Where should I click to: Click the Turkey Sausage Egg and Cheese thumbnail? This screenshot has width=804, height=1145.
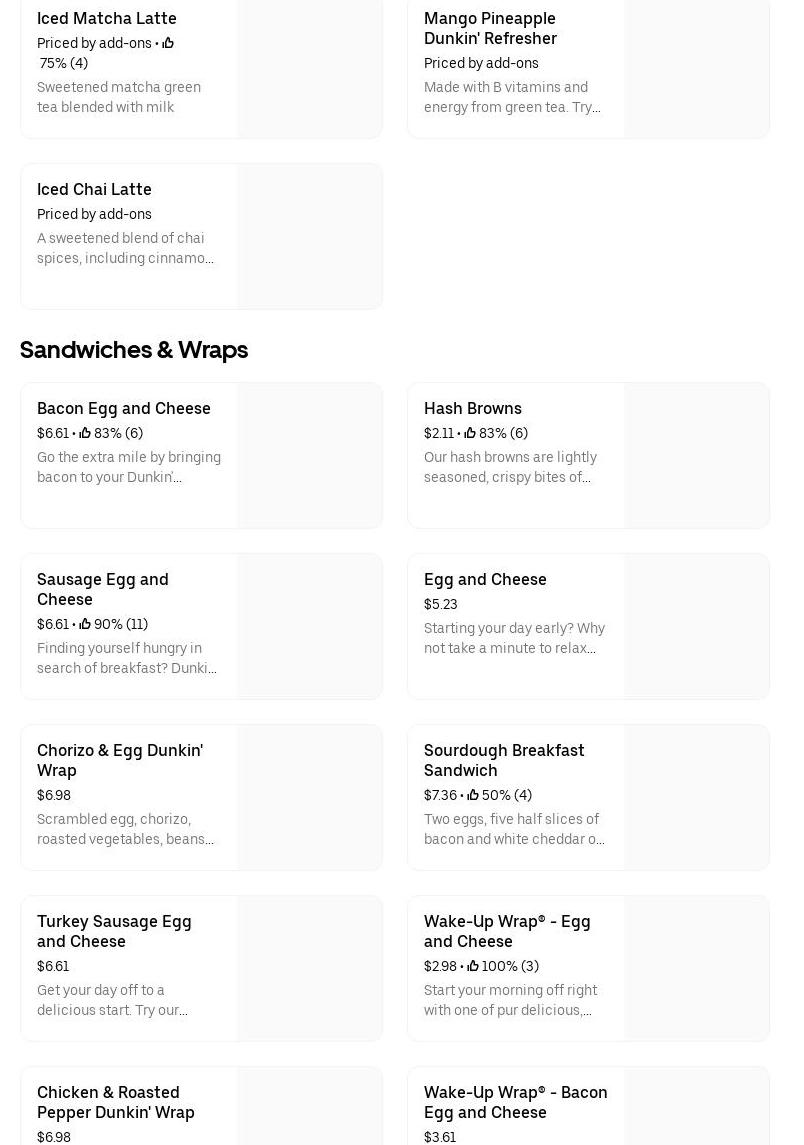309,969
